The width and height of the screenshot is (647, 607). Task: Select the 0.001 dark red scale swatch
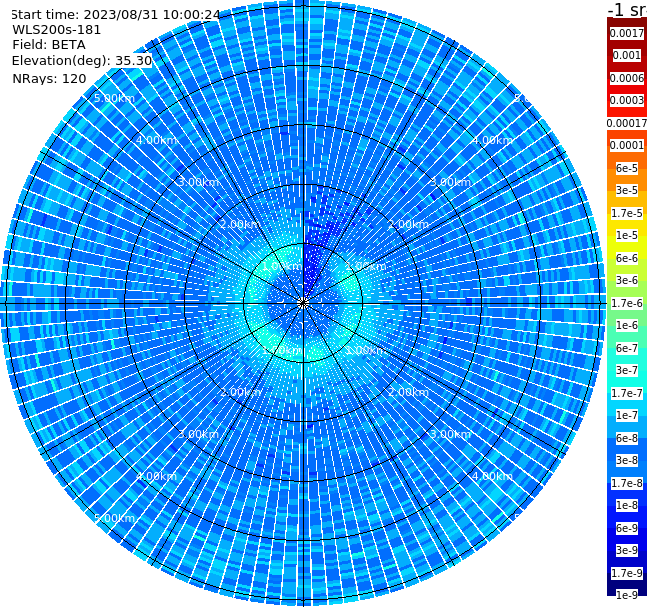click(x=627, y=56)
